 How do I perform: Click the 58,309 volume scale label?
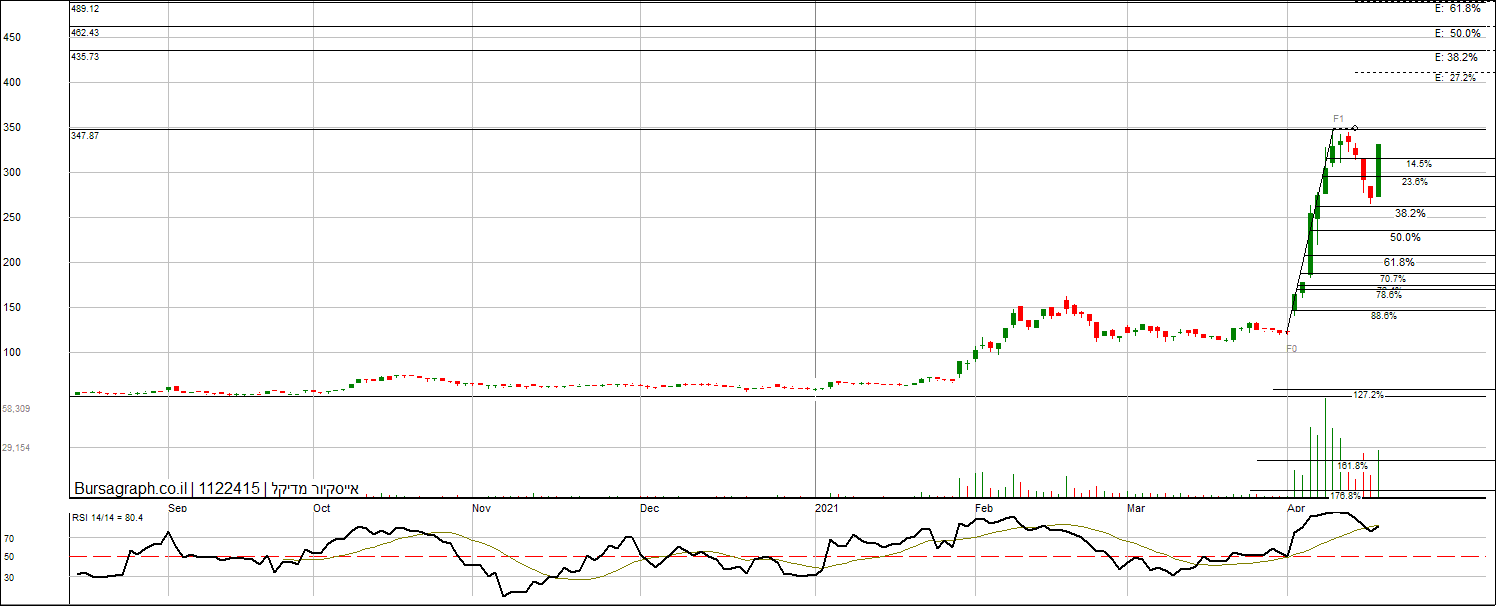point(16,409)
